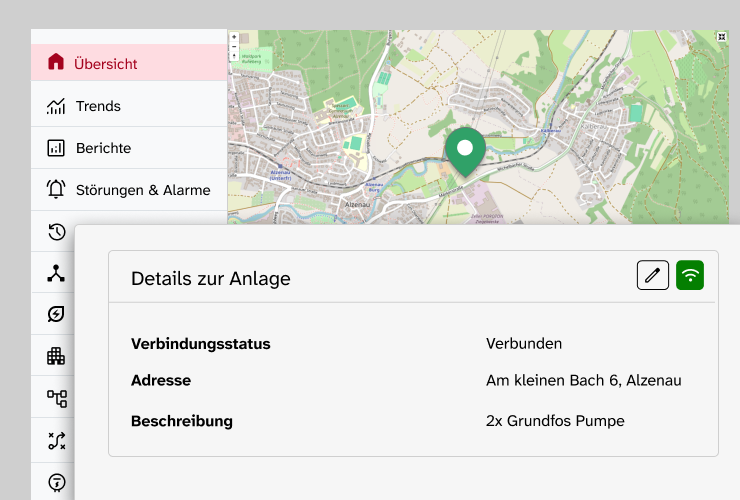Click the bottom circular sidebar icon
740x500 pixels.
(57, 483)
